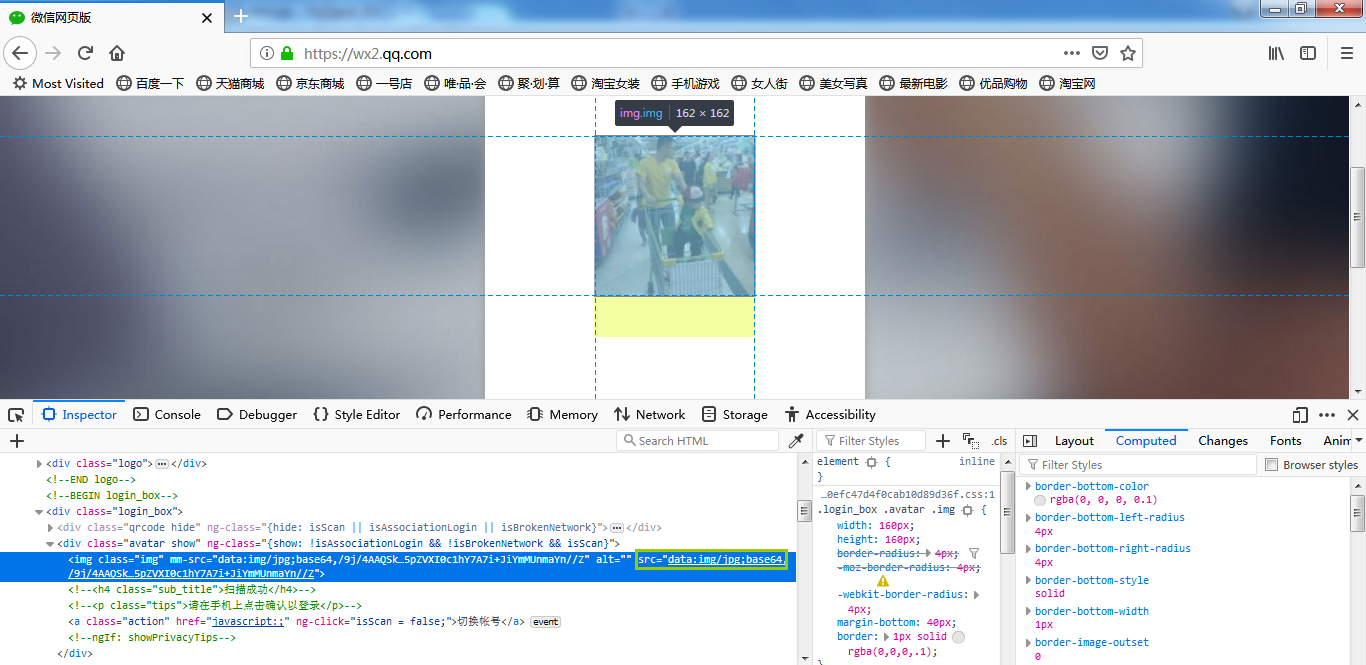Expand border-bottom-left-radius computed property

pos(1028,517)
